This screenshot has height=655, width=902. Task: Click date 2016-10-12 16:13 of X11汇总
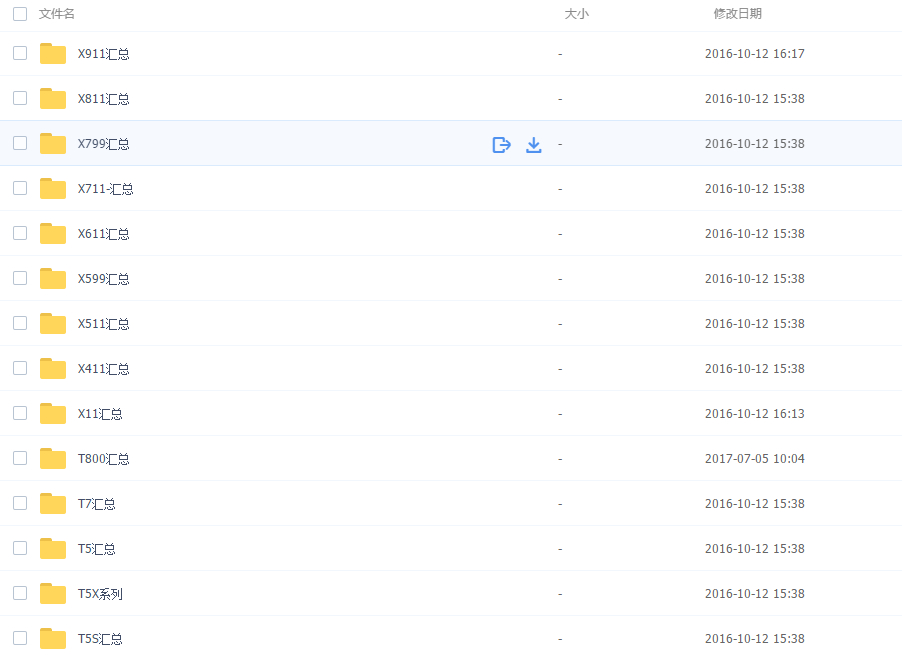755,414
